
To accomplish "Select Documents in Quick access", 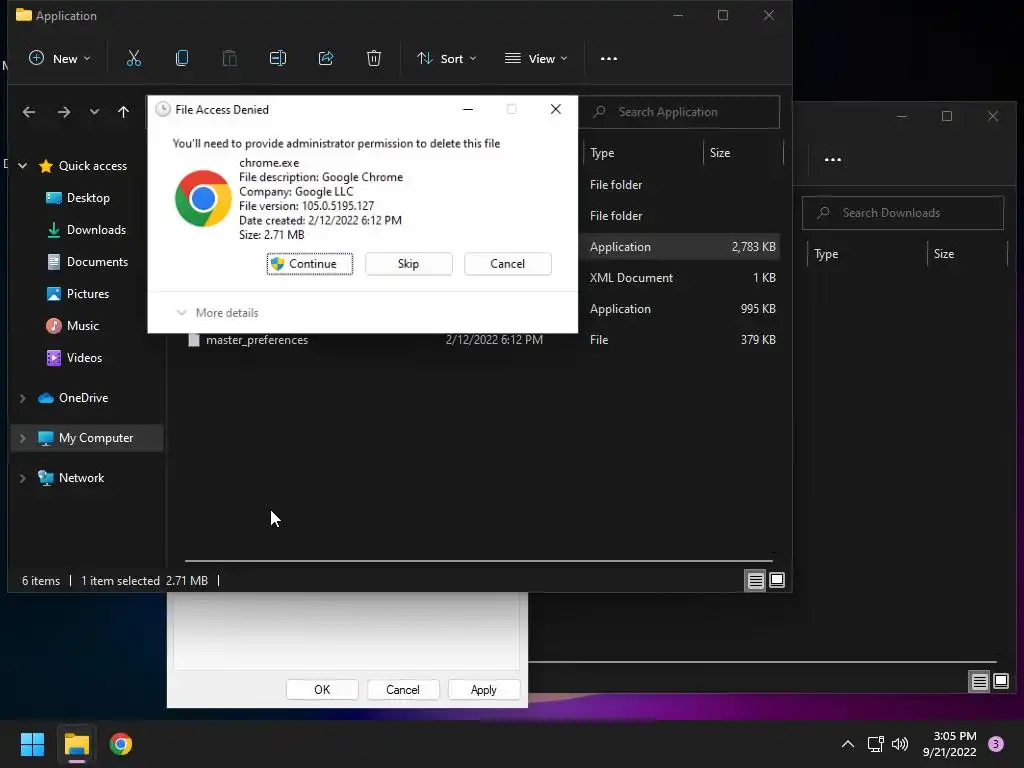I will point(88,262).
